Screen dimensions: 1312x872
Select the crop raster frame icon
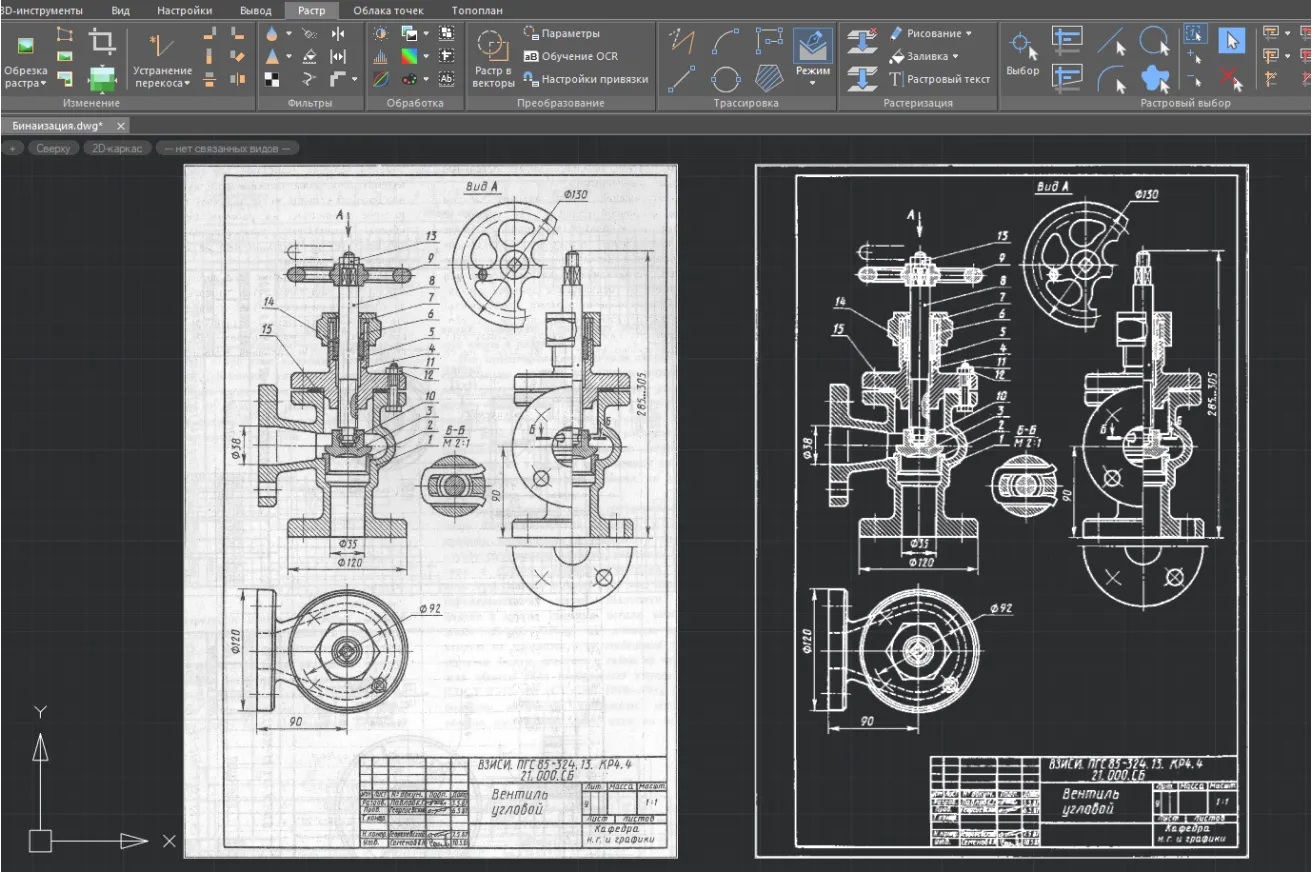102,40
